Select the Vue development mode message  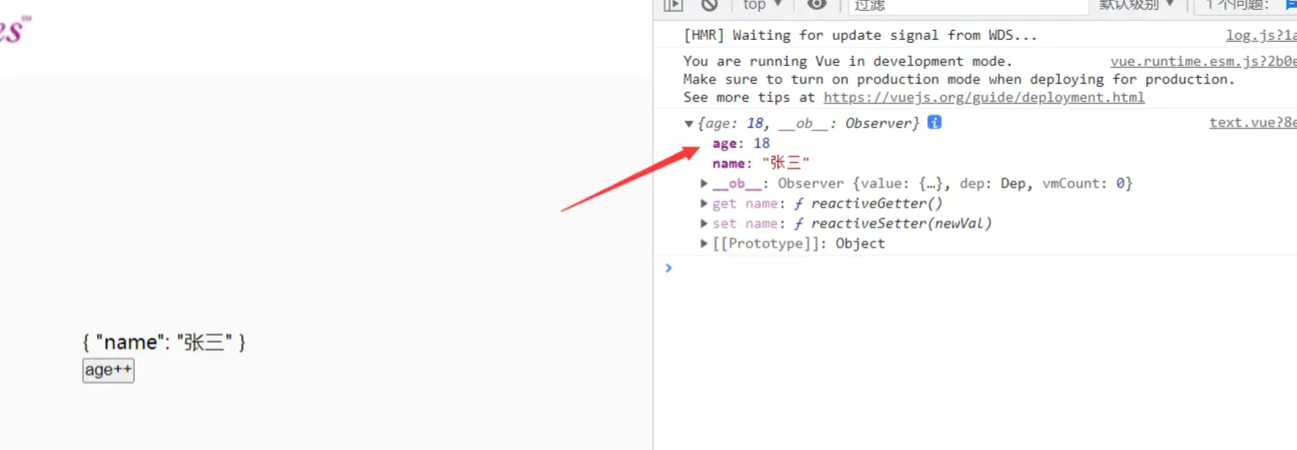(x=959, y=79)
